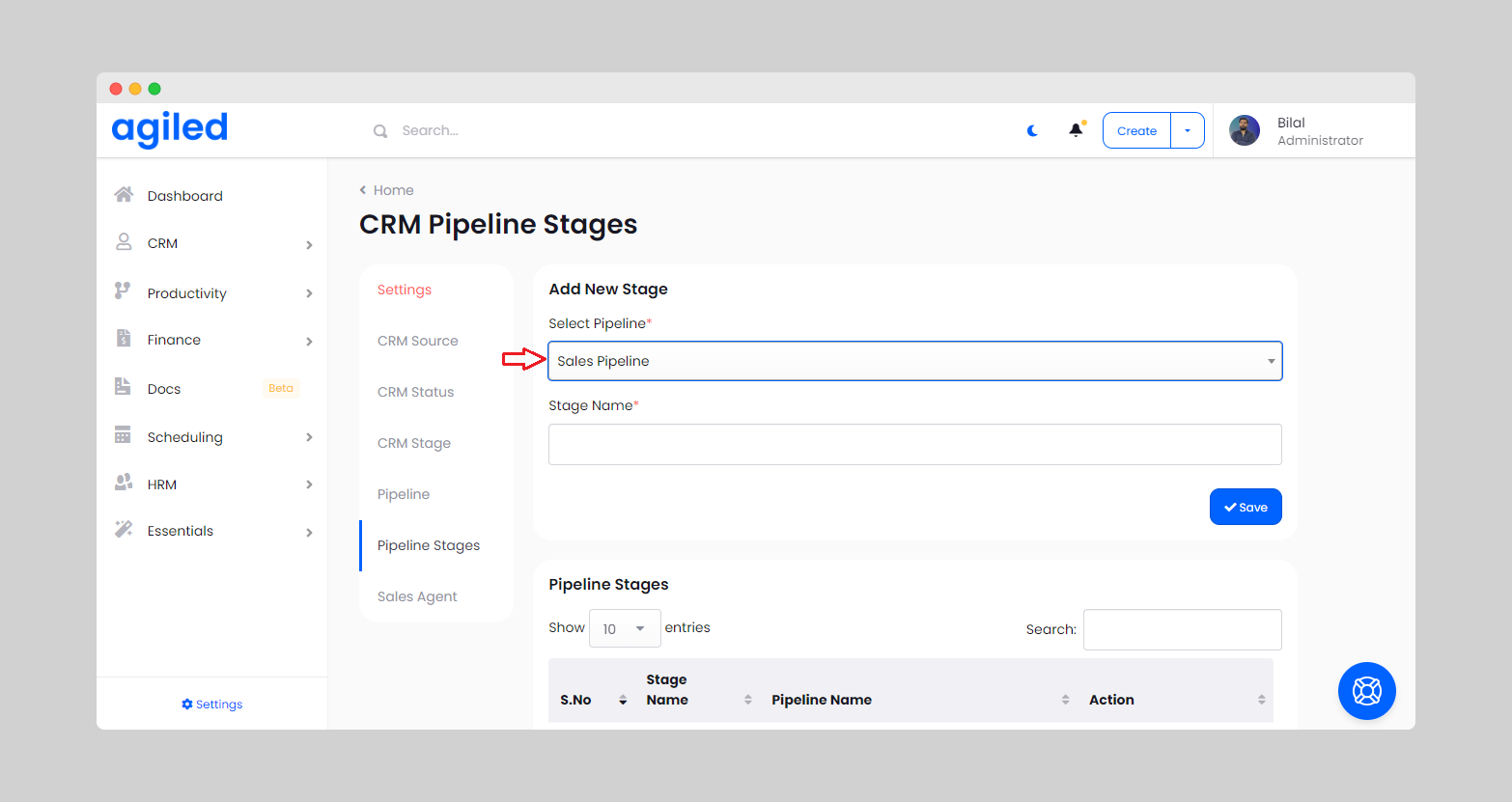Click the HRM people icon in the sidebar
The image size is (1512, 802).
pyautogui.click(x=124, y=483)
